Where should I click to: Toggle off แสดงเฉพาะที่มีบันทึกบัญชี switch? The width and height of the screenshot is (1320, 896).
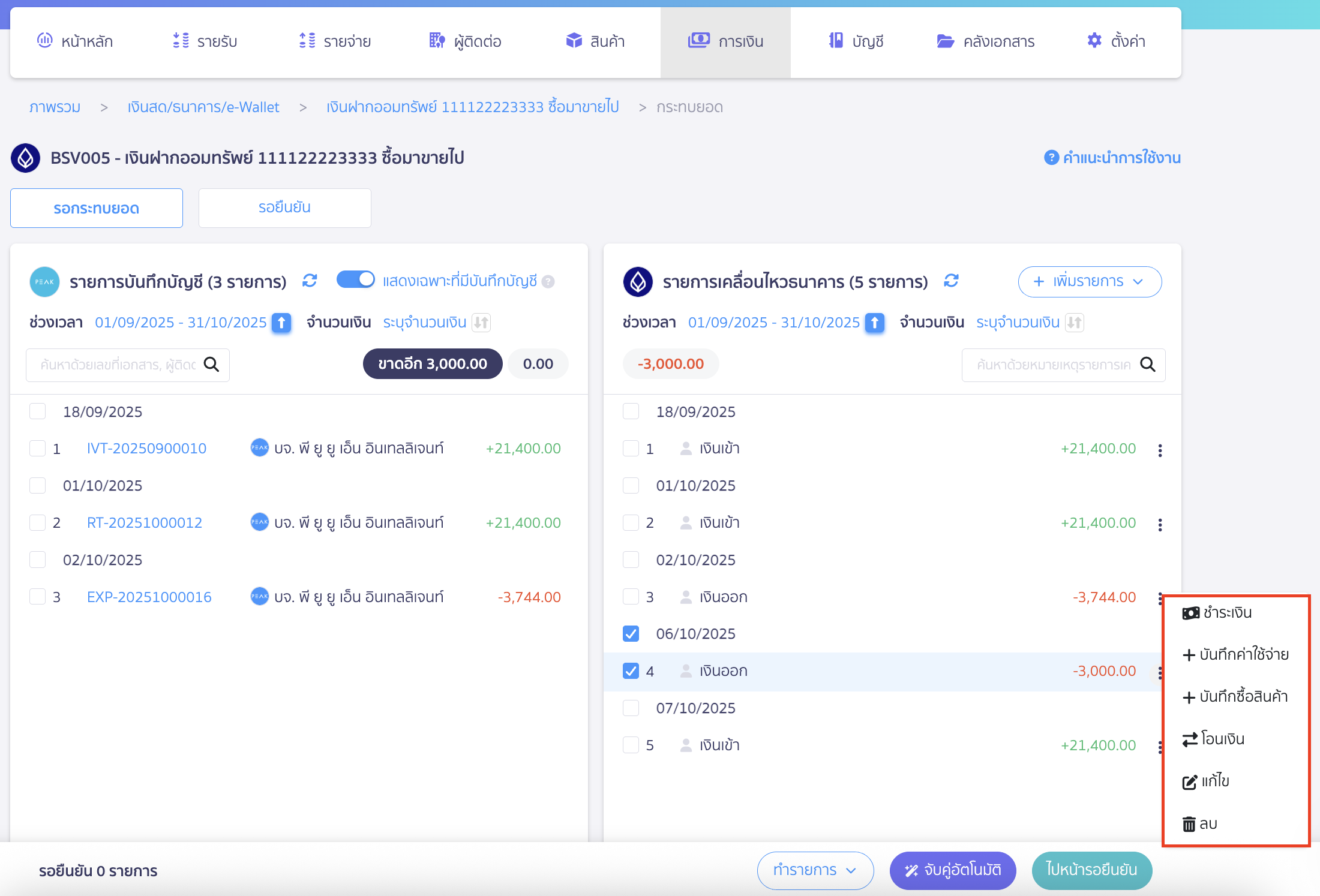click(355, 280)
